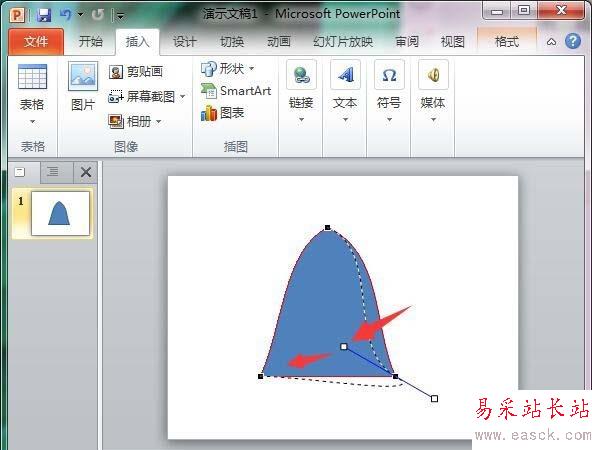
Task: Open the 切换 (Transitions) tab
Action: (x=232, y=42)
